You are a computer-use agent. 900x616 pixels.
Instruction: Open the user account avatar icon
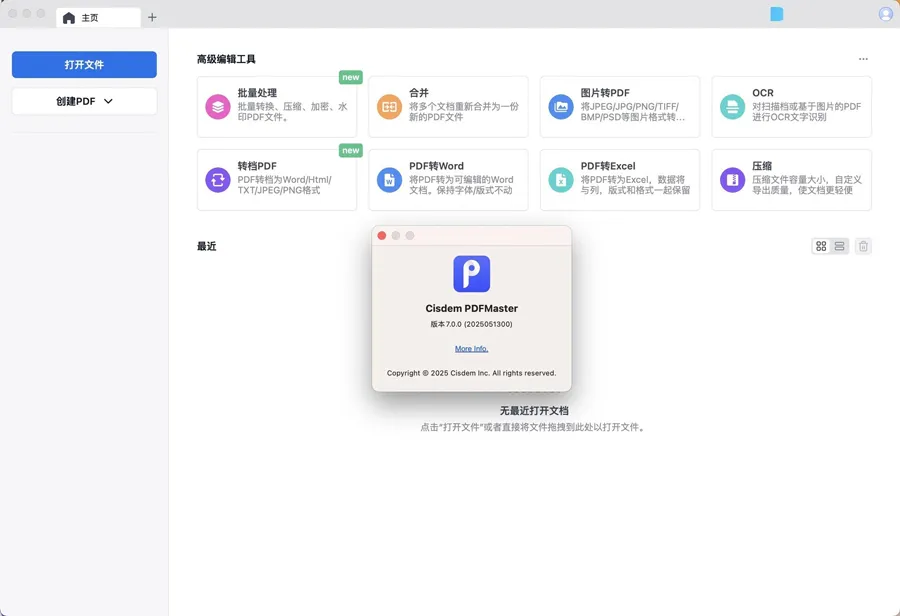point(885,14)
